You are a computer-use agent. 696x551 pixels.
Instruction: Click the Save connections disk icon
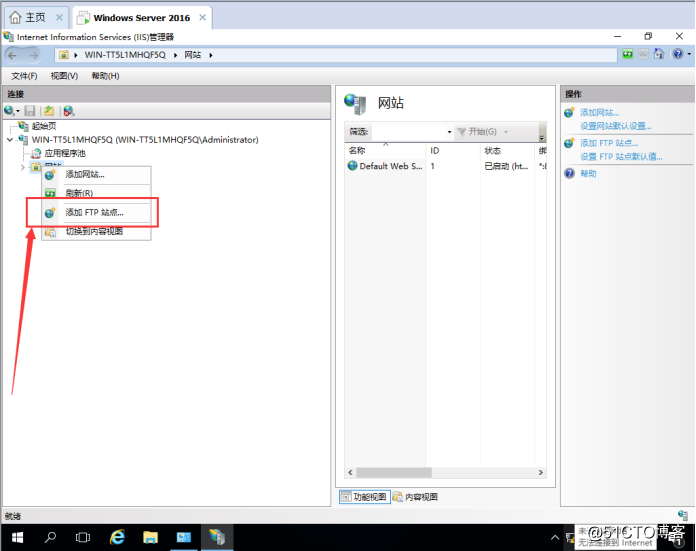pyautogui.click(x=30, y=111)
